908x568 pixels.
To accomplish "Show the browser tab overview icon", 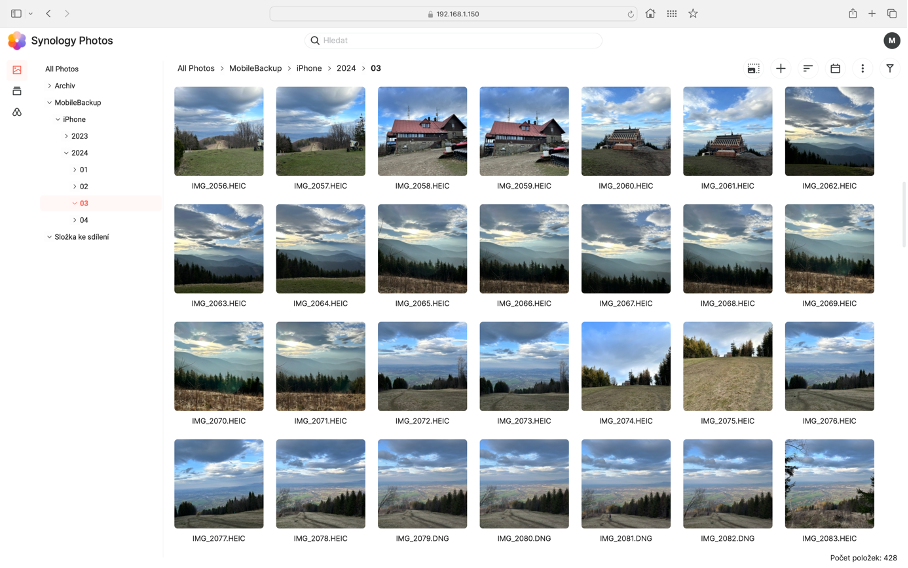I will pos(892,13).
